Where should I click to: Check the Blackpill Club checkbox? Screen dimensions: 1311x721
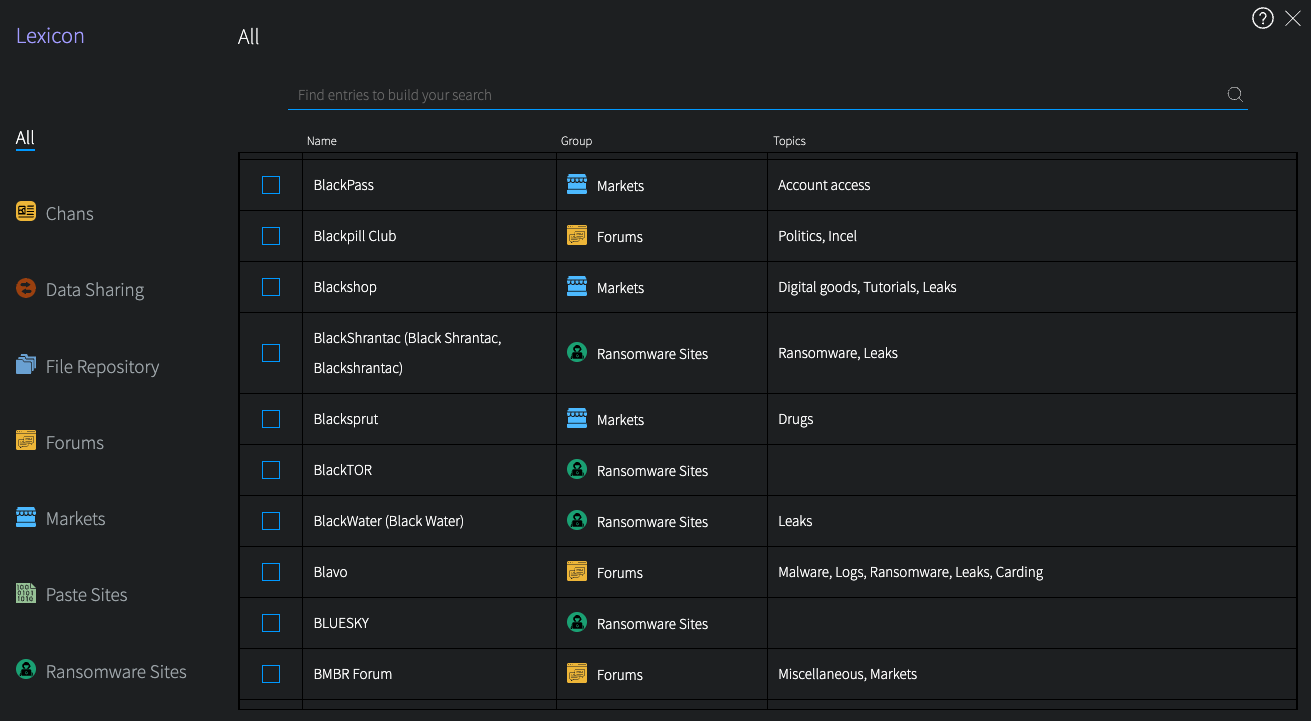point(271,236)
